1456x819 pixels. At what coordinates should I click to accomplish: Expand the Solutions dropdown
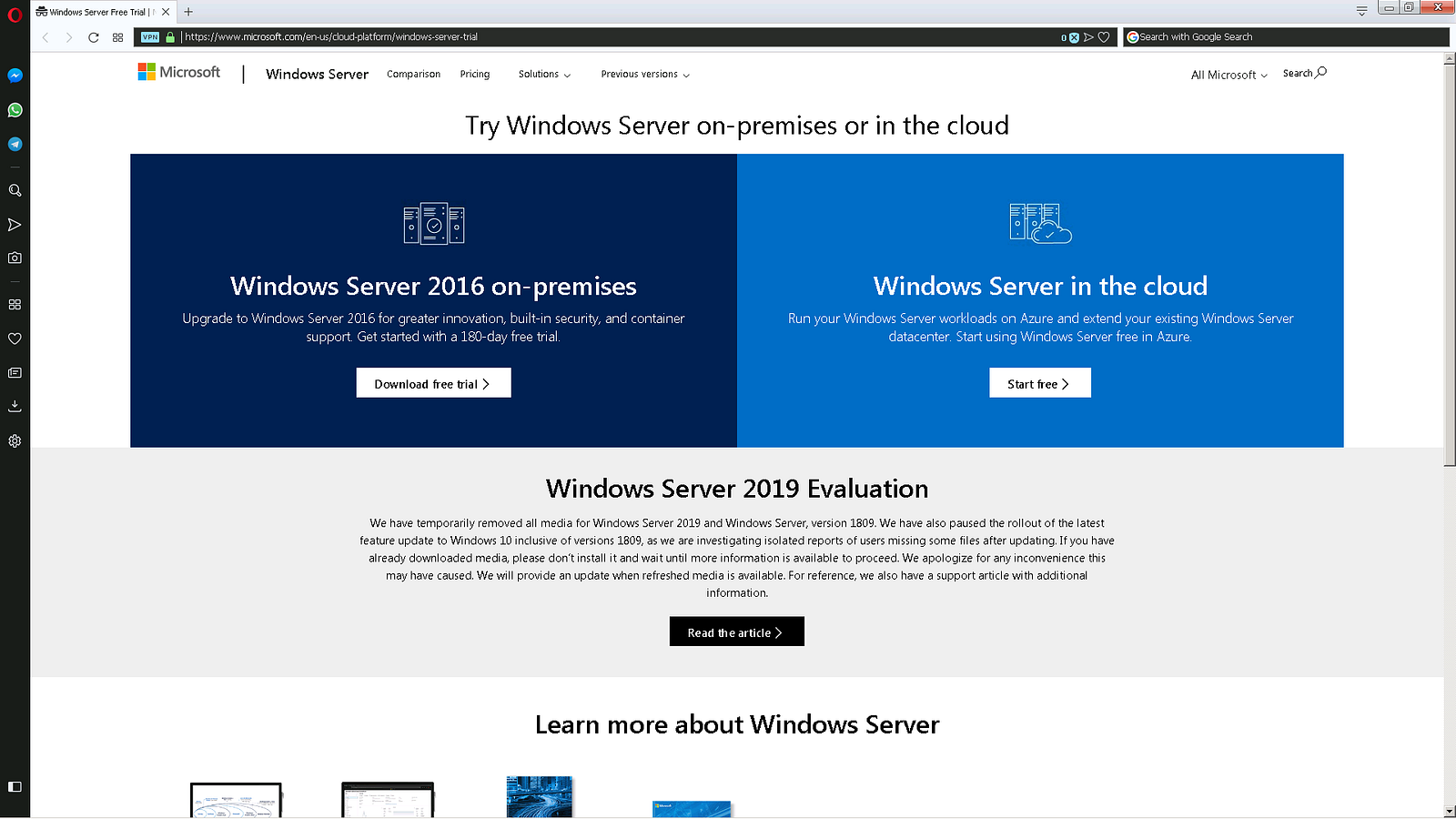544,75
